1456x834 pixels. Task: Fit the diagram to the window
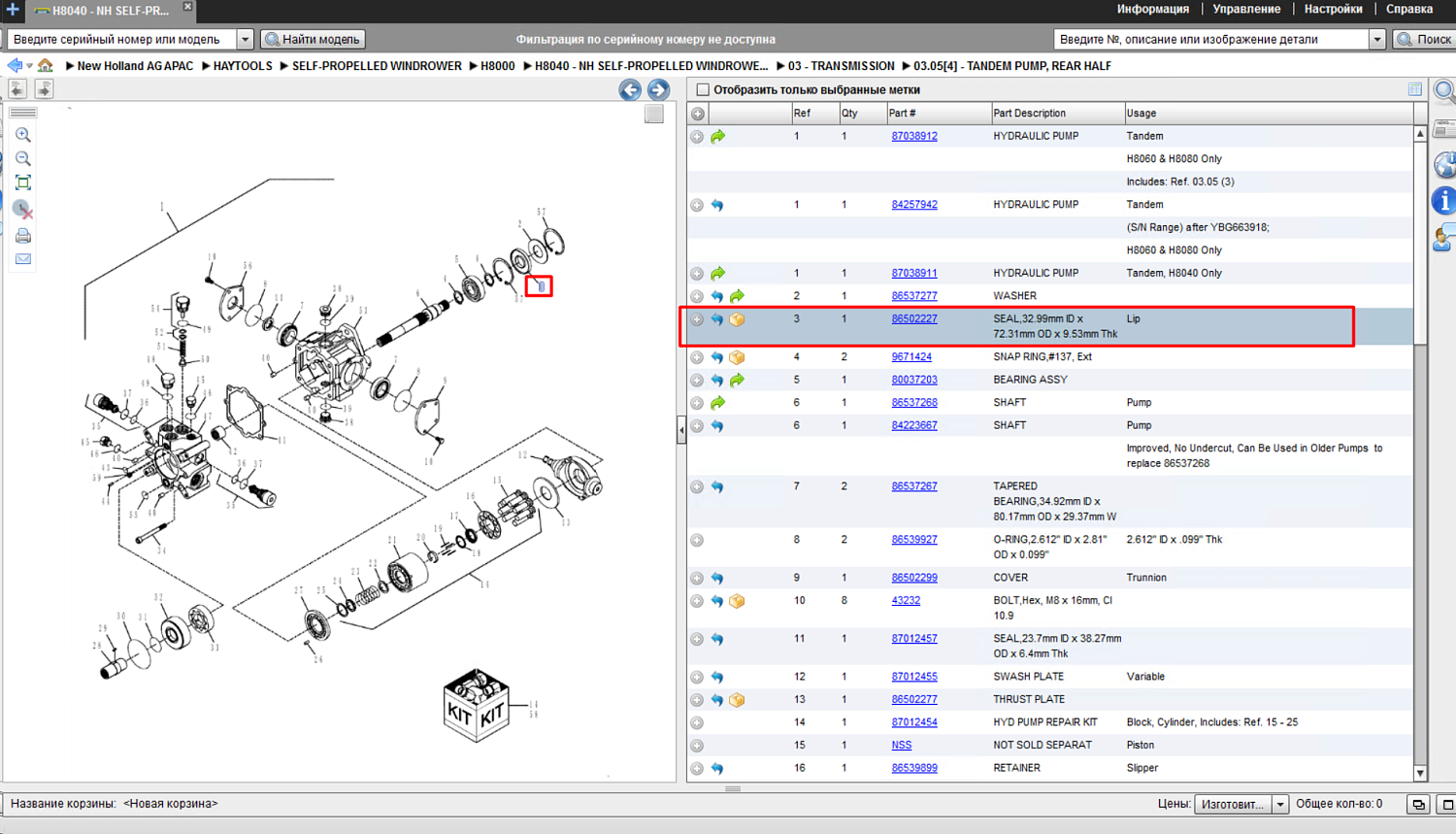pos(23,183)
